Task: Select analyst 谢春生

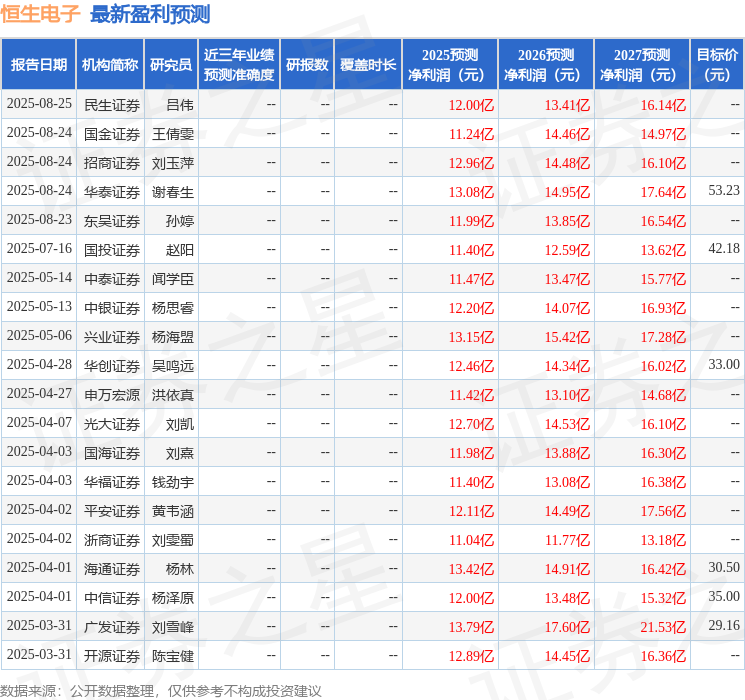Action: 173,192
